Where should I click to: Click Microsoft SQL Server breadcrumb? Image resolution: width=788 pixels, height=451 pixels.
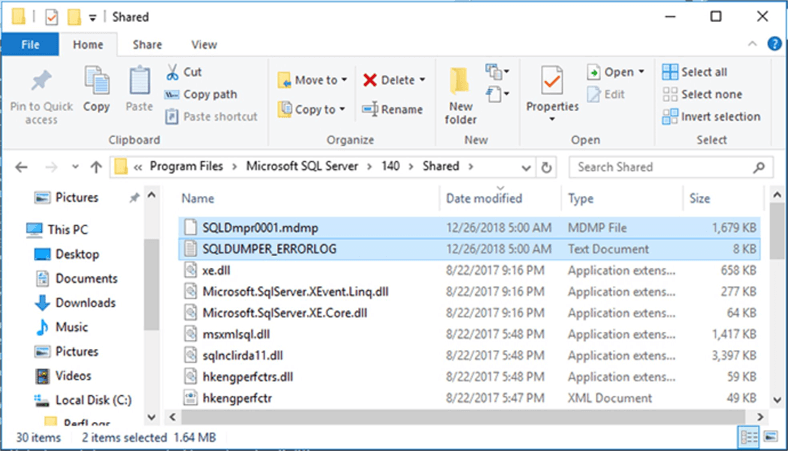coord(302,166)
